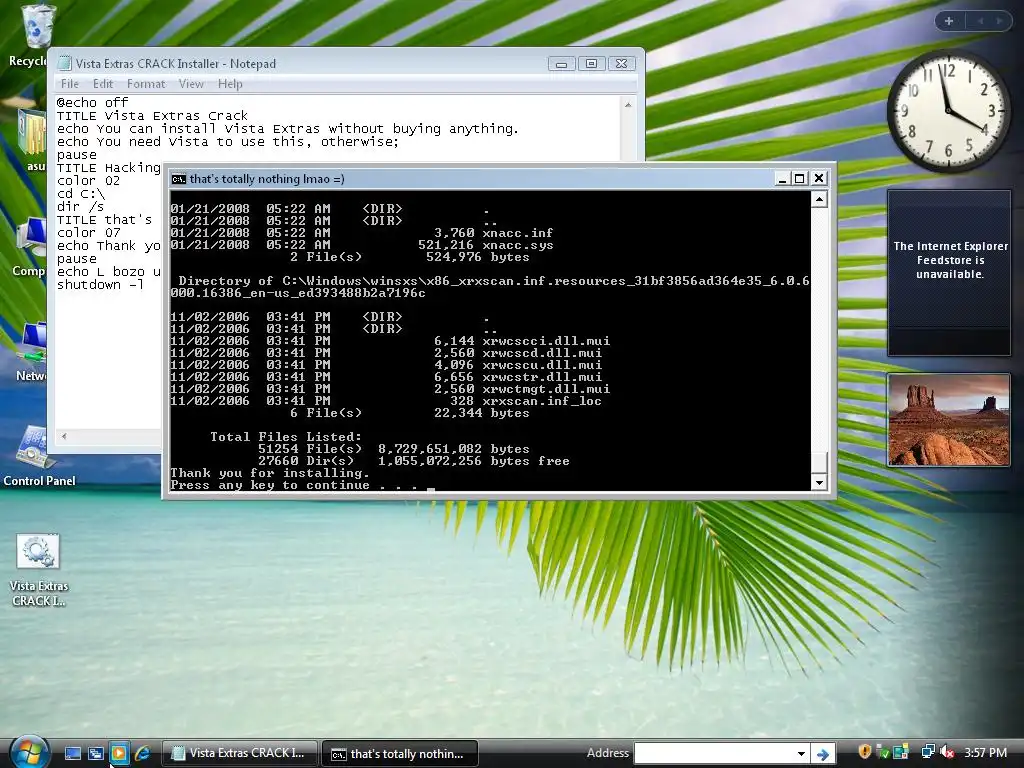Click the 'color 02' line in Notepad
This screenshot has width=1024, height=768.
88,180
